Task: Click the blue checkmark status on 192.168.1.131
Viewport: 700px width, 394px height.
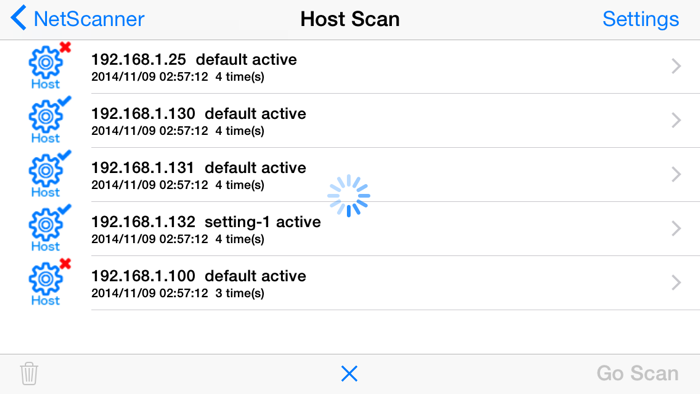Action: point(65,155)
